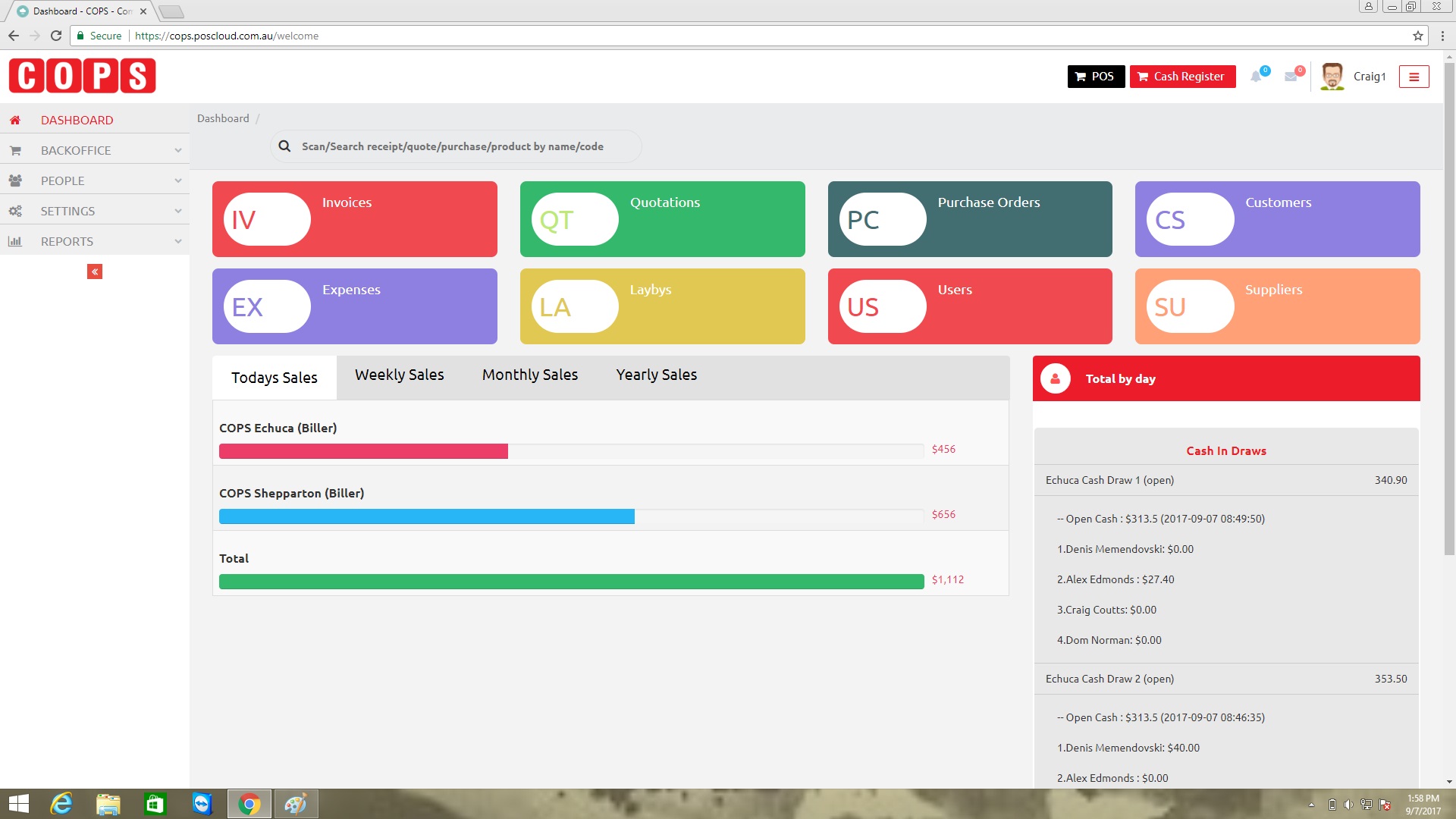Viewport: 1456px width, 819px height.
Task: Bookmark page with star icon
Action: [1417, 36]
